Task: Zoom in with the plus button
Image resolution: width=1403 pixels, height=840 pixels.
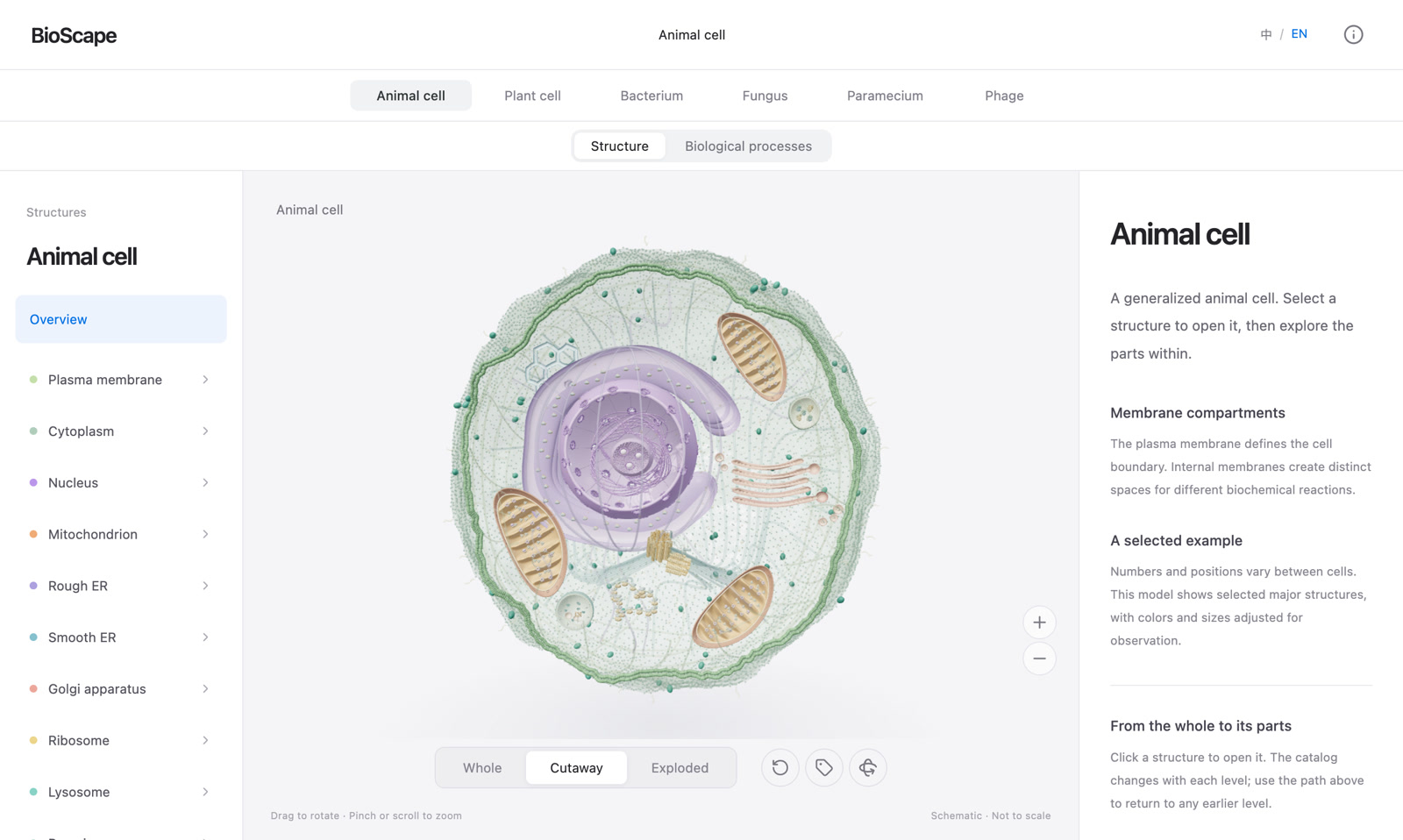Action: tap(1039, 623)
